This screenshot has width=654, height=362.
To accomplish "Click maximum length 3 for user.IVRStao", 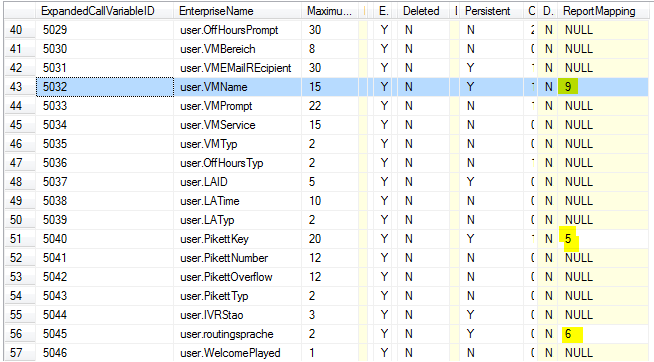I will tap(330, 315).
